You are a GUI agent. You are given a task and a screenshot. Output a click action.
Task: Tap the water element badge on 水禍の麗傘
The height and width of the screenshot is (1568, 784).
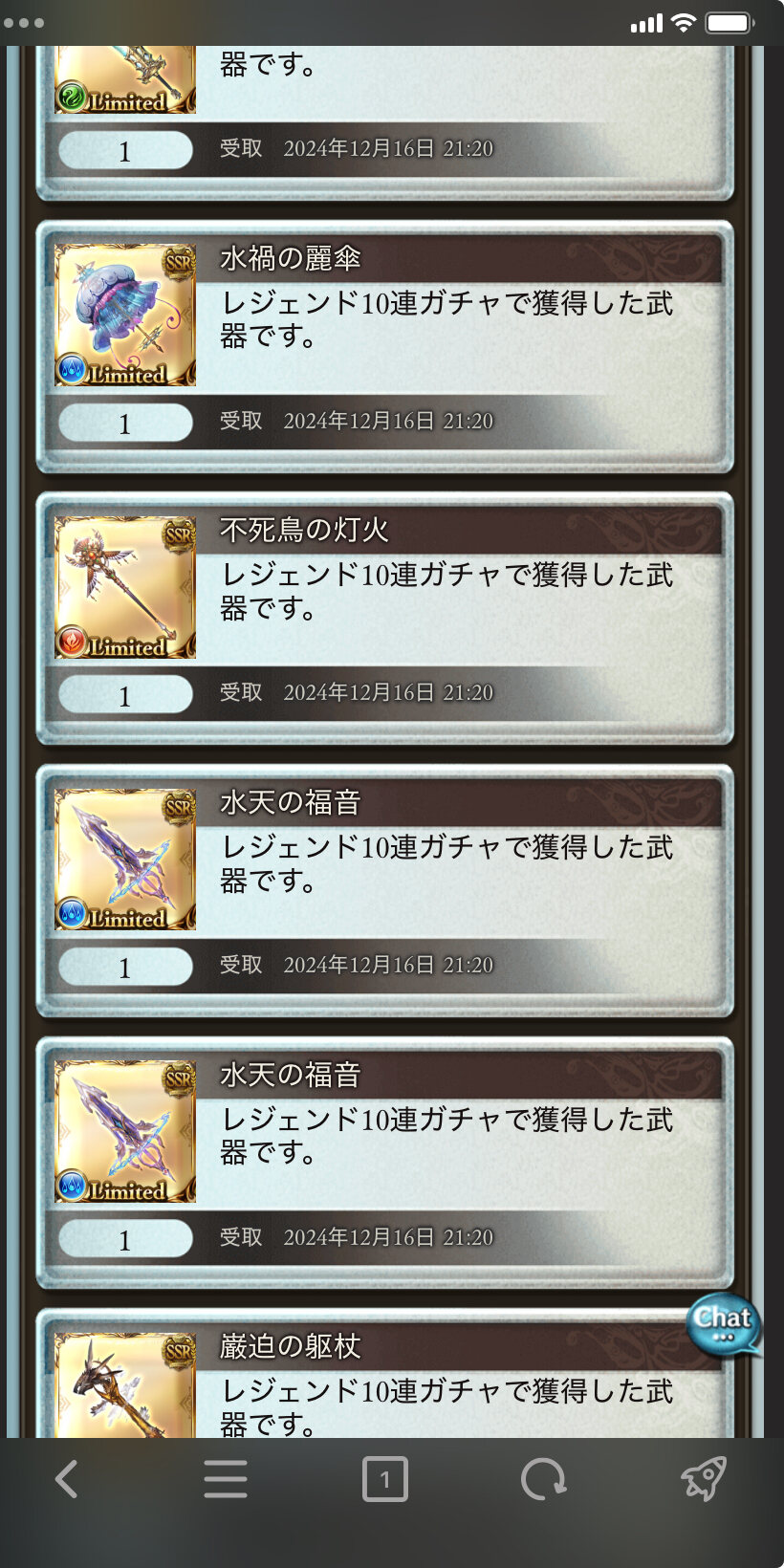click(x=72, y=369)
